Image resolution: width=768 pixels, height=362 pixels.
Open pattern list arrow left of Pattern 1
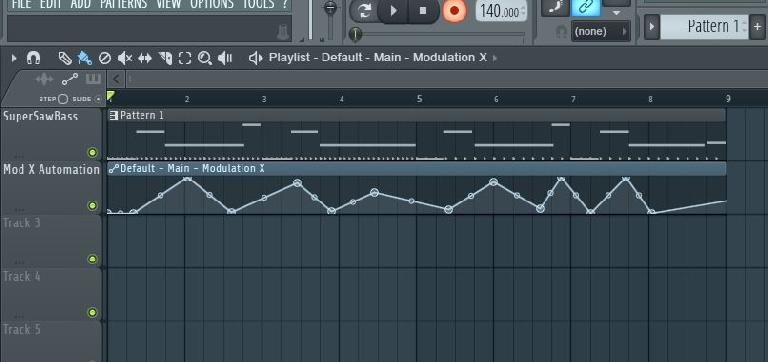click(651, 26)
